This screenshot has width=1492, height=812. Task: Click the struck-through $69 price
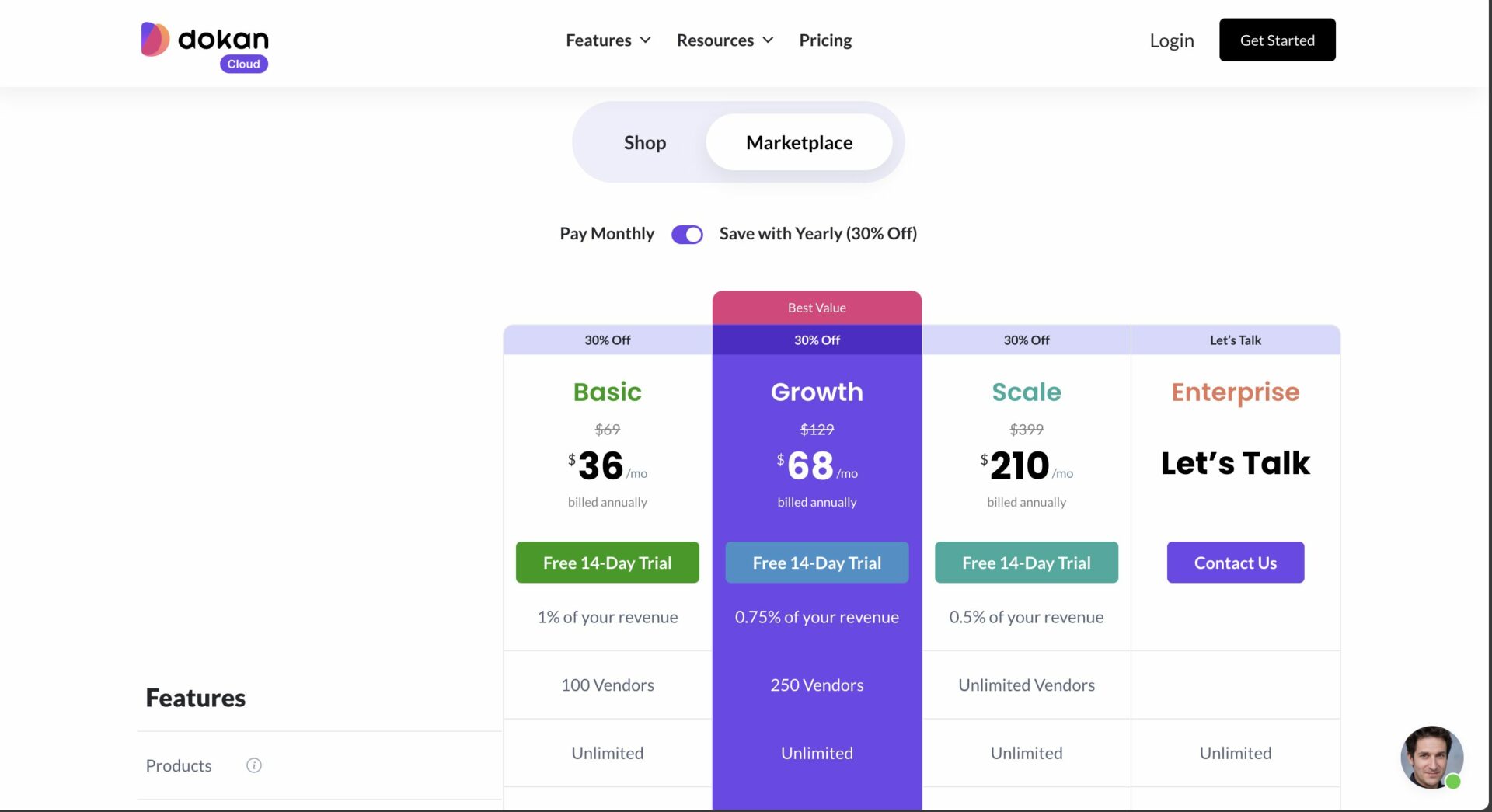pos(607,430)
